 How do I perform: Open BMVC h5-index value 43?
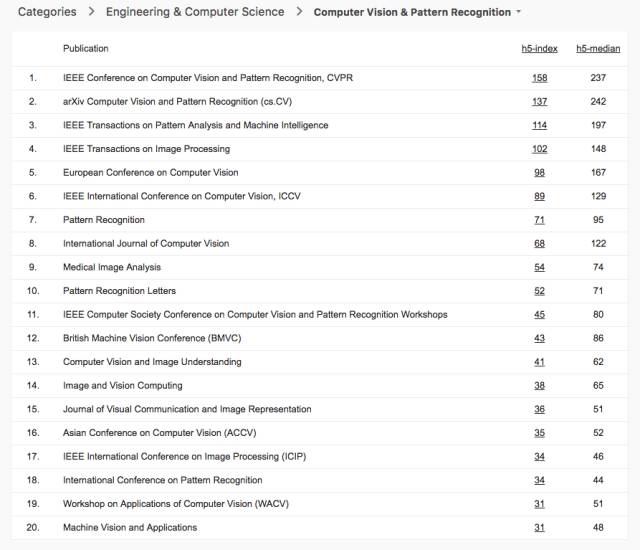tap(539, 338)
